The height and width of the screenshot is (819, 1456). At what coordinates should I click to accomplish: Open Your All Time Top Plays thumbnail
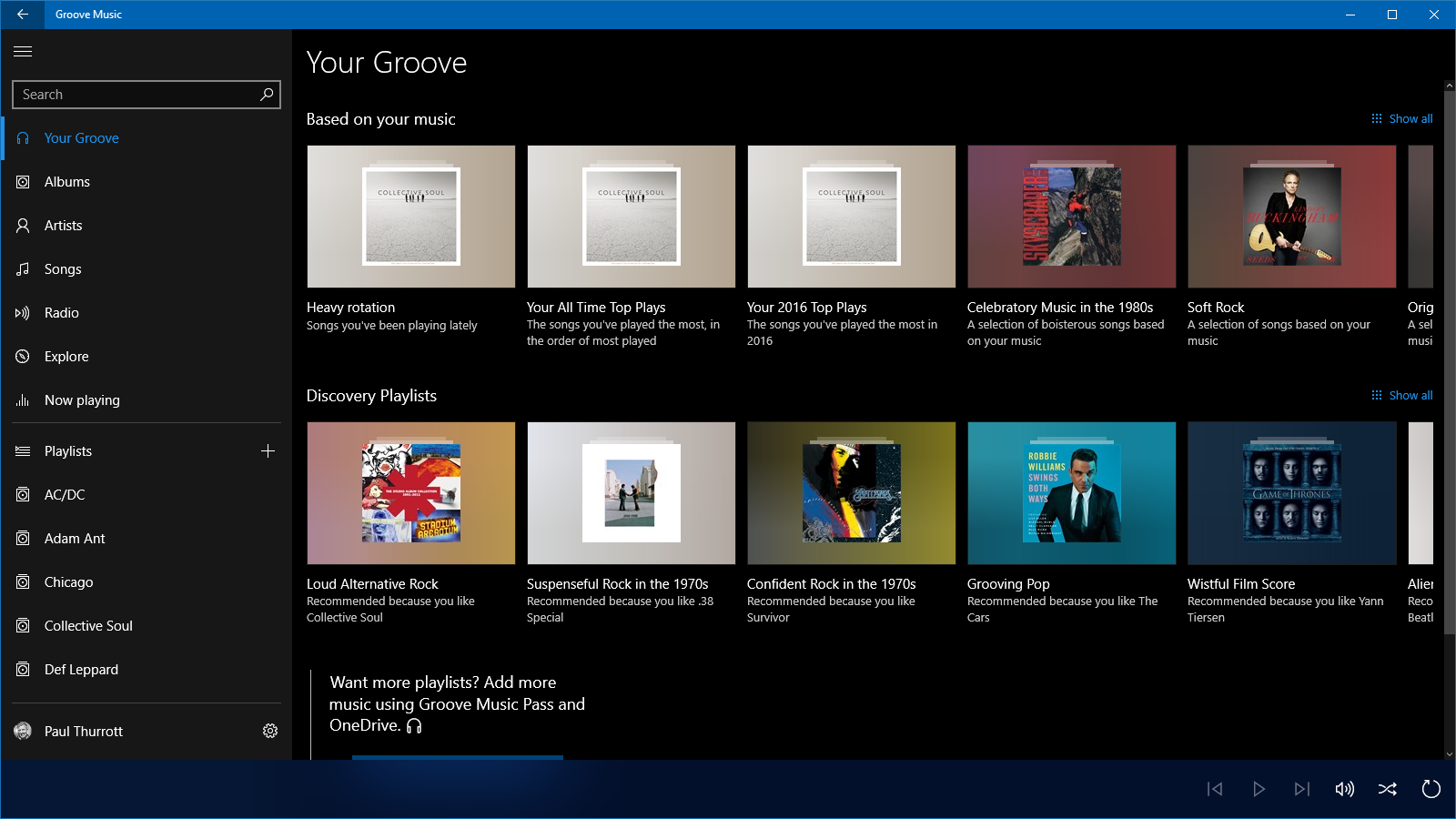click(632, 217)
